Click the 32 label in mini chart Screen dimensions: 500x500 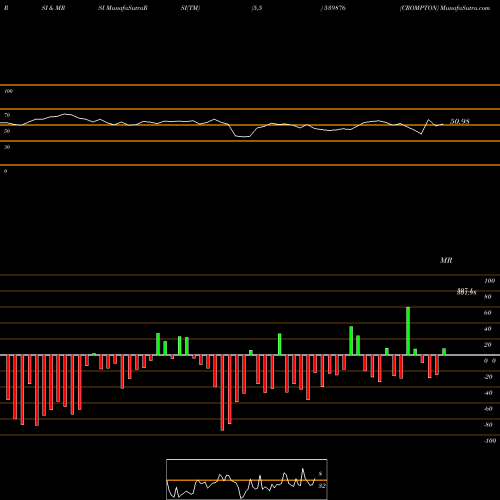click(x=322, y=486)
